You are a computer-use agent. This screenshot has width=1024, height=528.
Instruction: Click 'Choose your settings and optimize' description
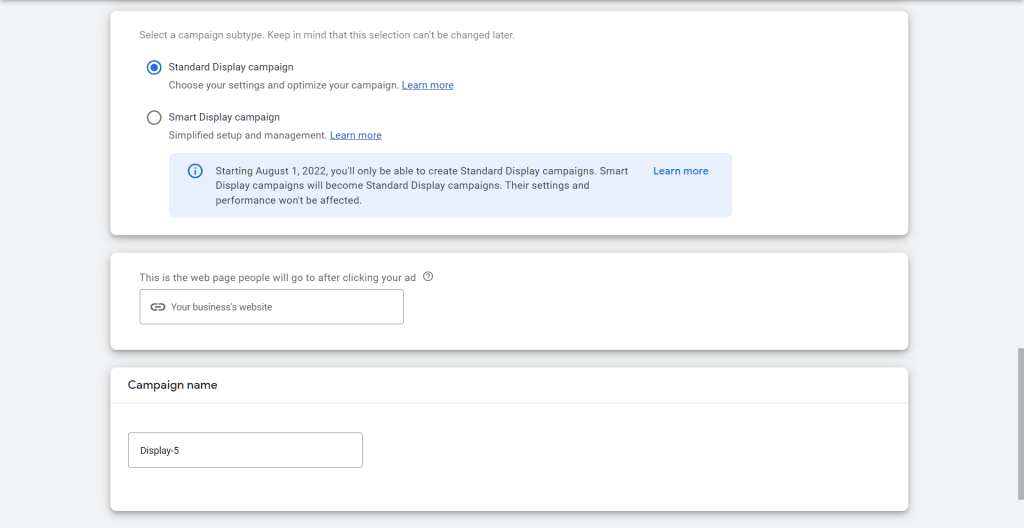coord(283,86)
